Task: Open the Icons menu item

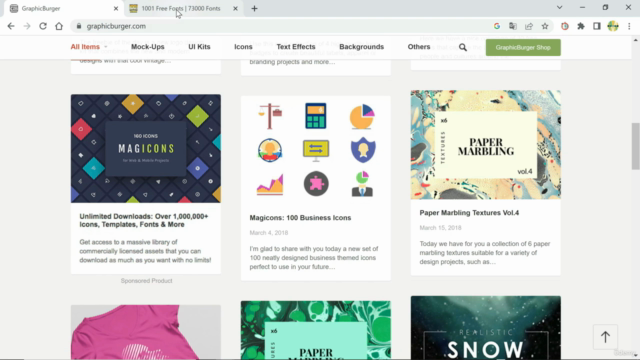Action: coord(243,47)
